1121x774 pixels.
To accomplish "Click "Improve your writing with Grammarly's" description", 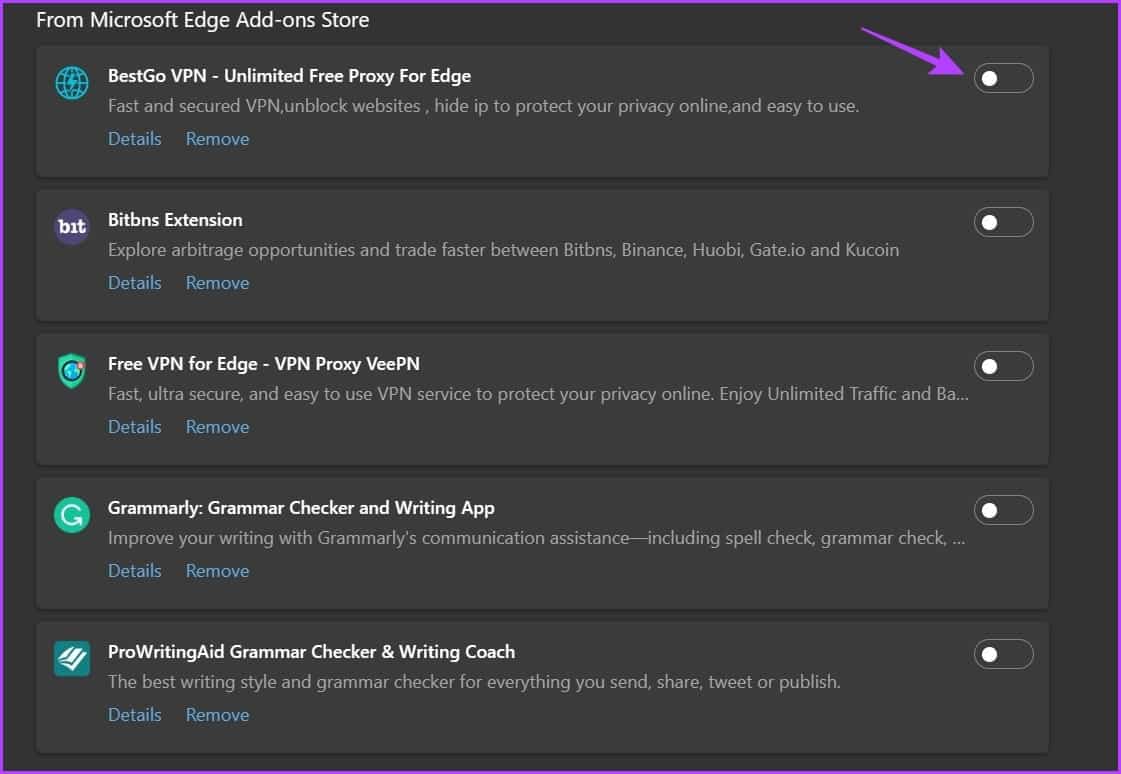I will [536, 538].
